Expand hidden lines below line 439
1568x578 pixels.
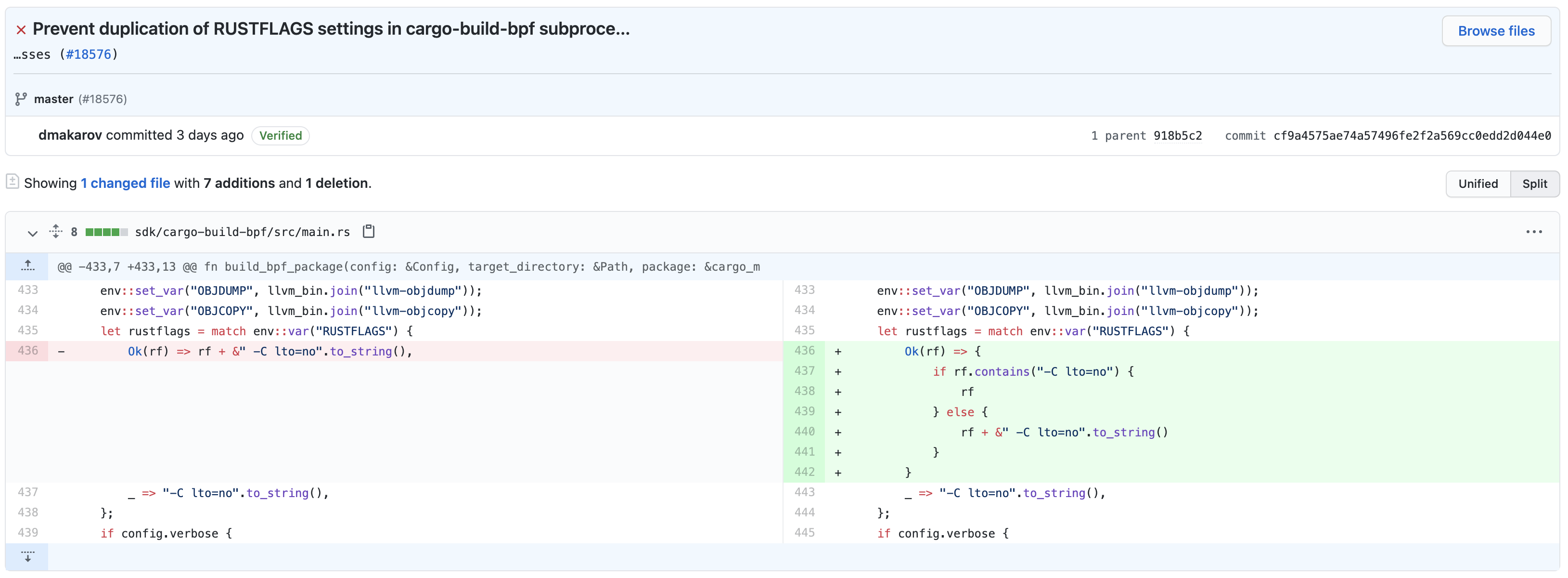click(27, 556)
